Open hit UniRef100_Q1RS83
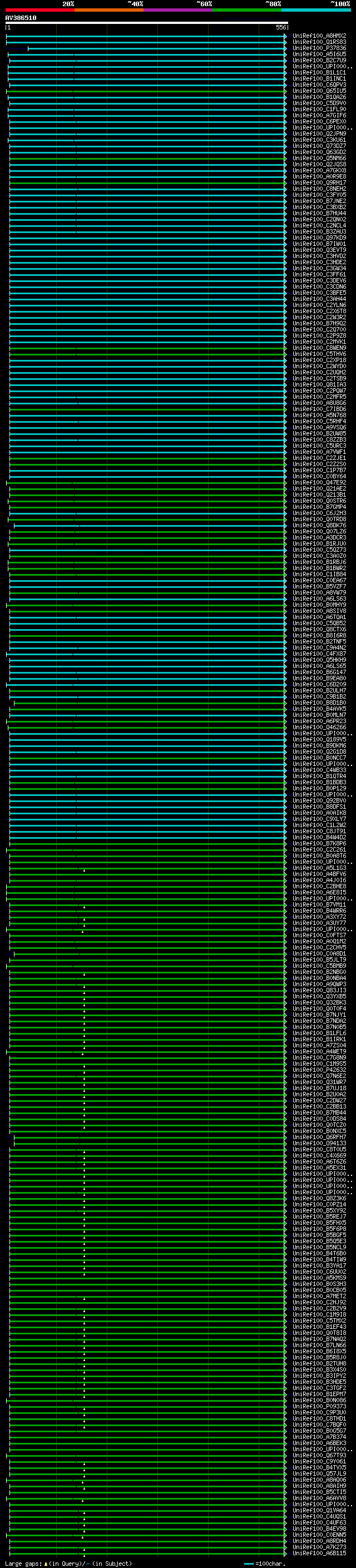 [319, 42]
